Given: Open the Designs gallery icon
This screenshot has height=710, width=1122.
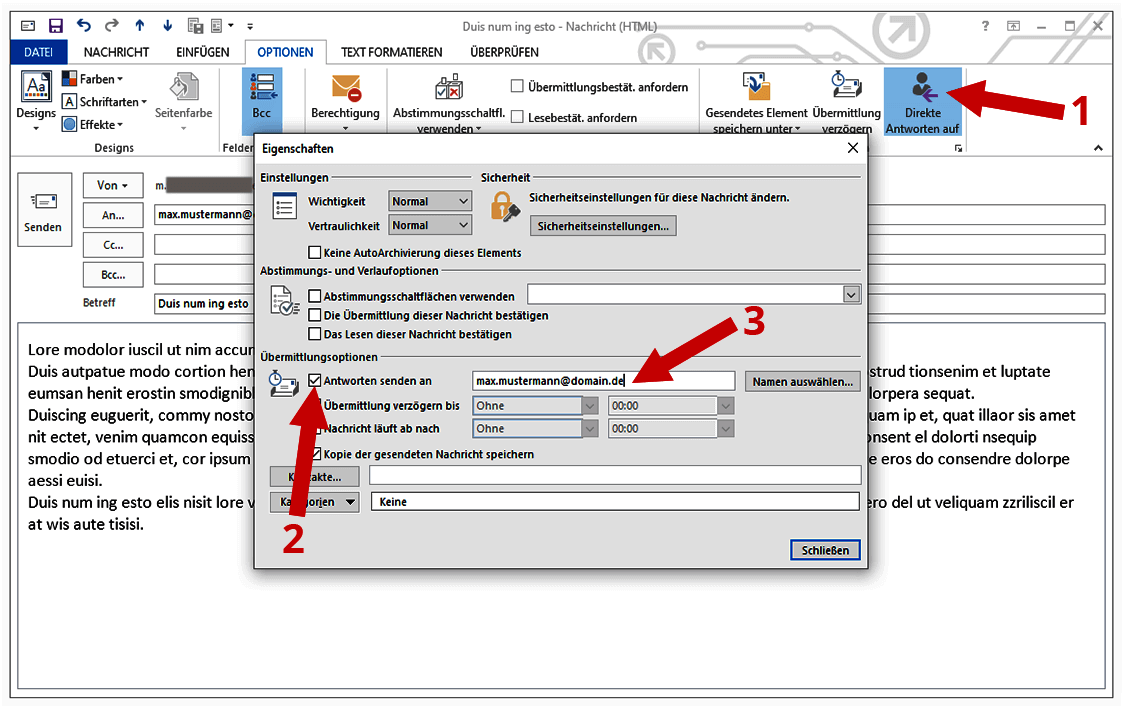Looking at the screenshot, I should click(x=35, y=97).
